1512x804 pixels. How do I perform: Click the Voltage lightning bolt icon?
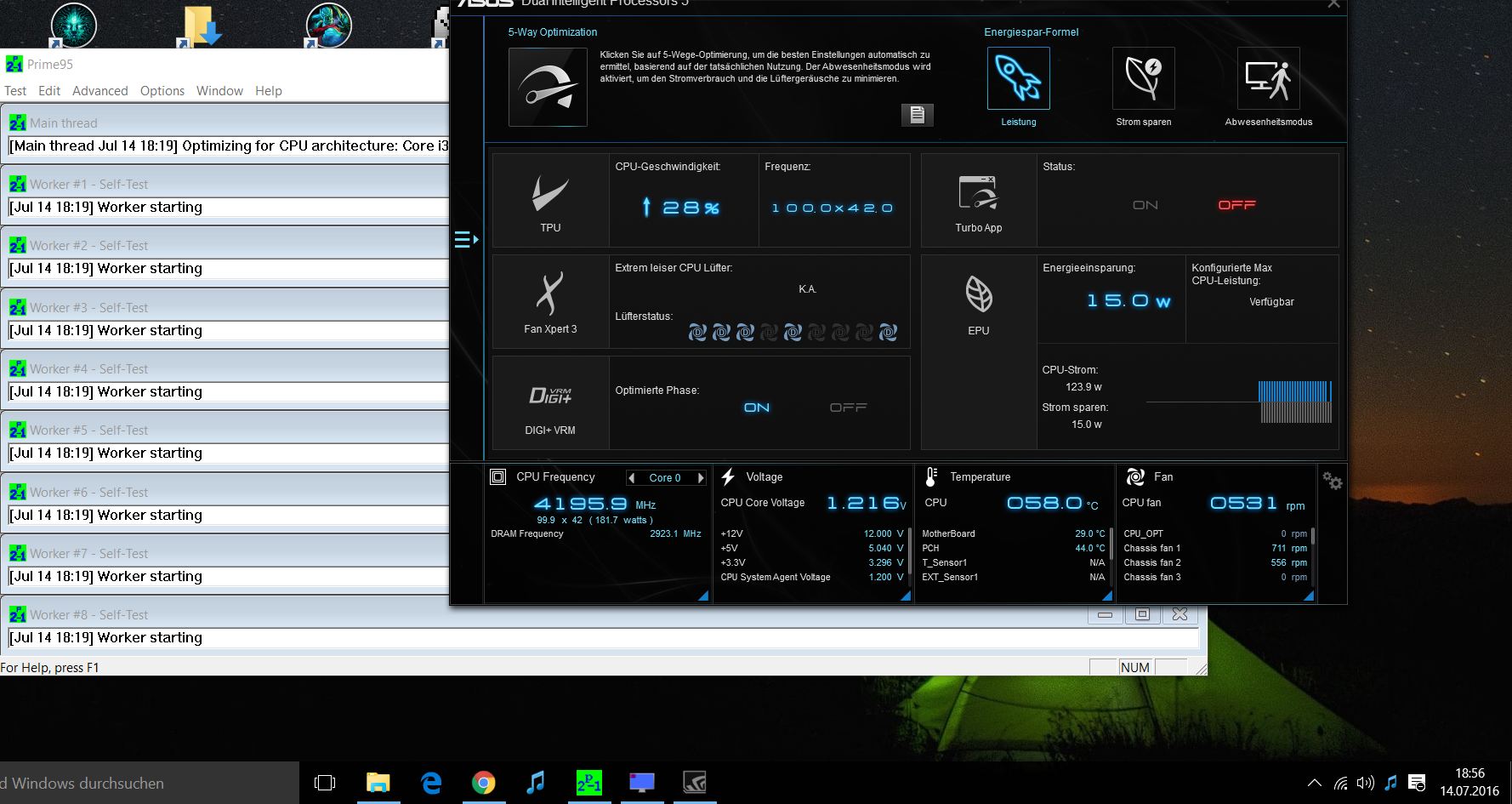pos(728,477)
